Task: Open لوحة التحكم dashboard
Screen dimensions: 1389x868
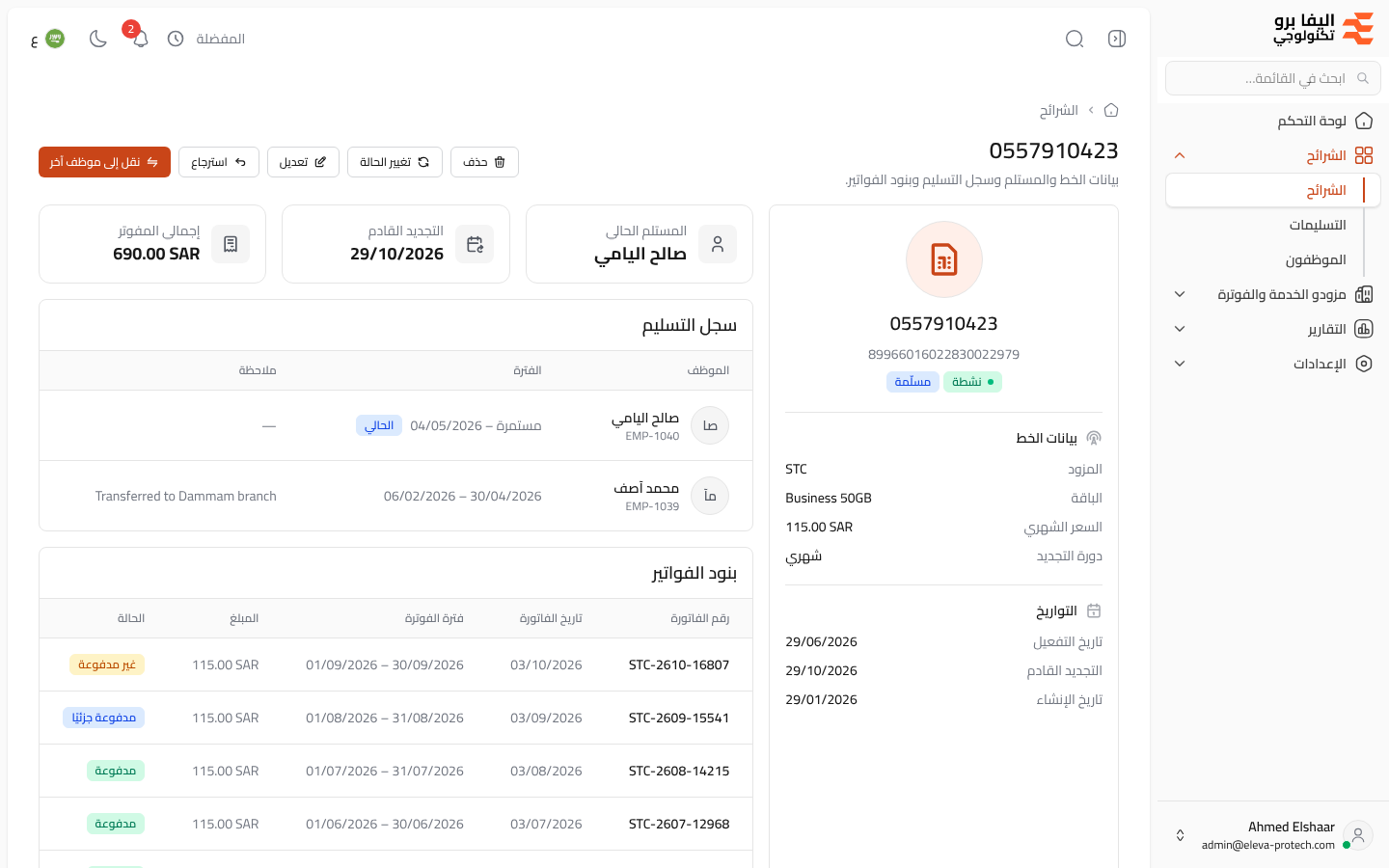Action: pyautogui.click(x=1273, y=121)
